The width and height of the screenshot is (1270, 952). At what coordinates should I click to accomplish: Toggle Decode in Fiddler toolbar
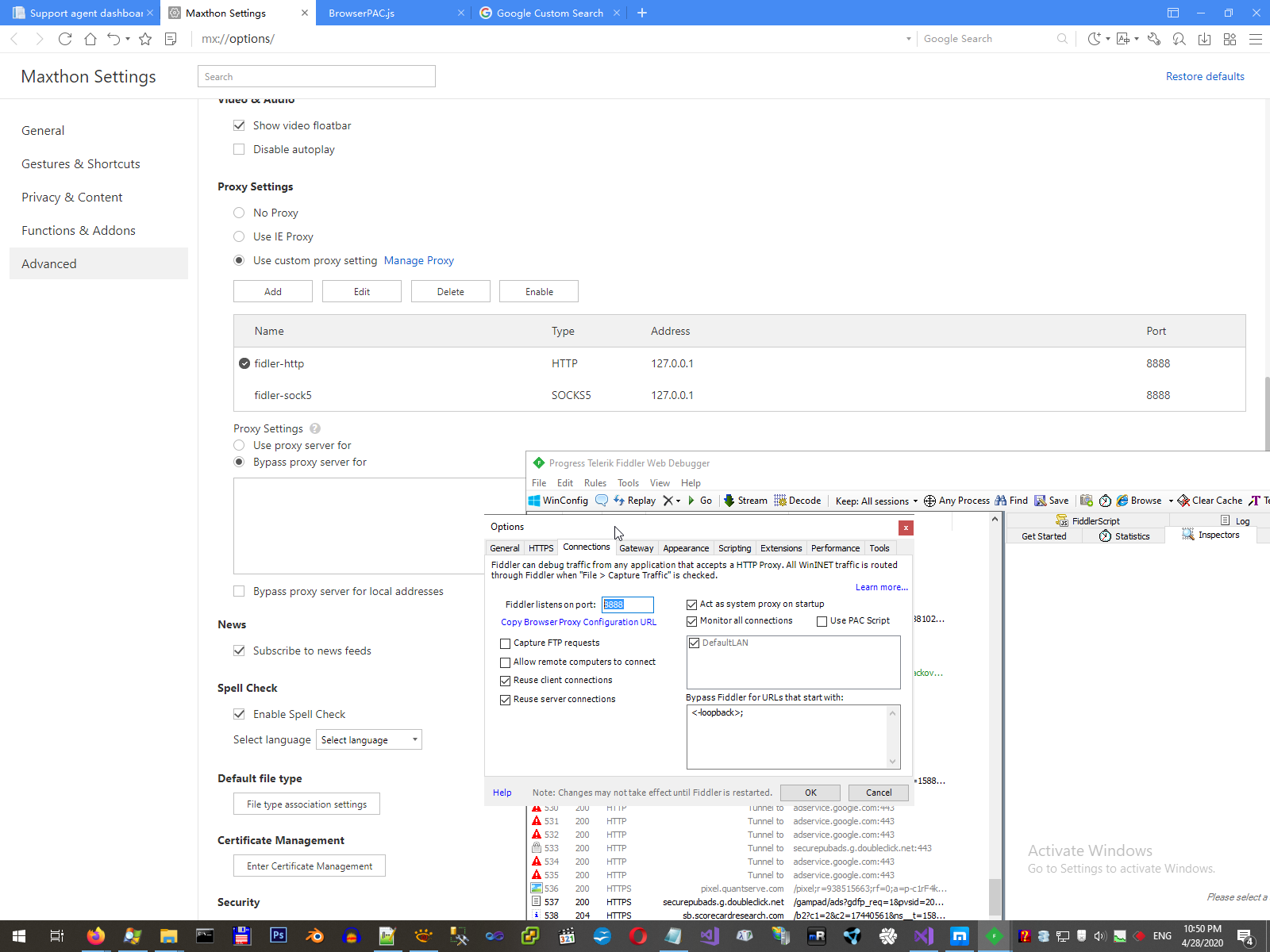(798, 501)
